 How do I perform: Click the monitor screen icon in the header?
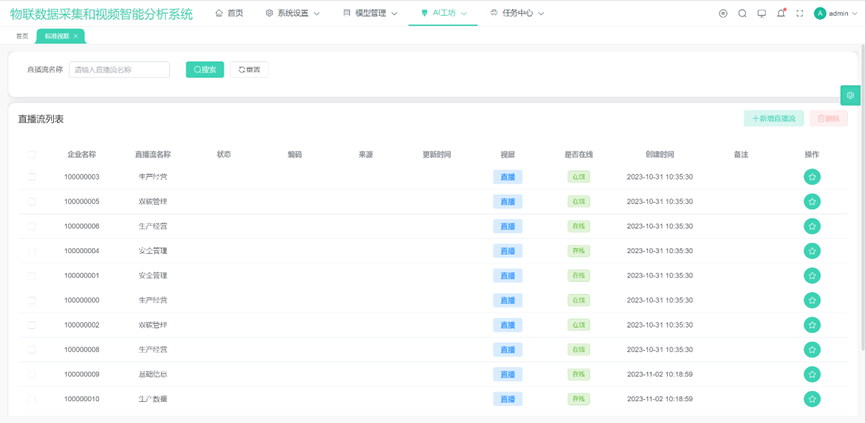tap(761, 14)
